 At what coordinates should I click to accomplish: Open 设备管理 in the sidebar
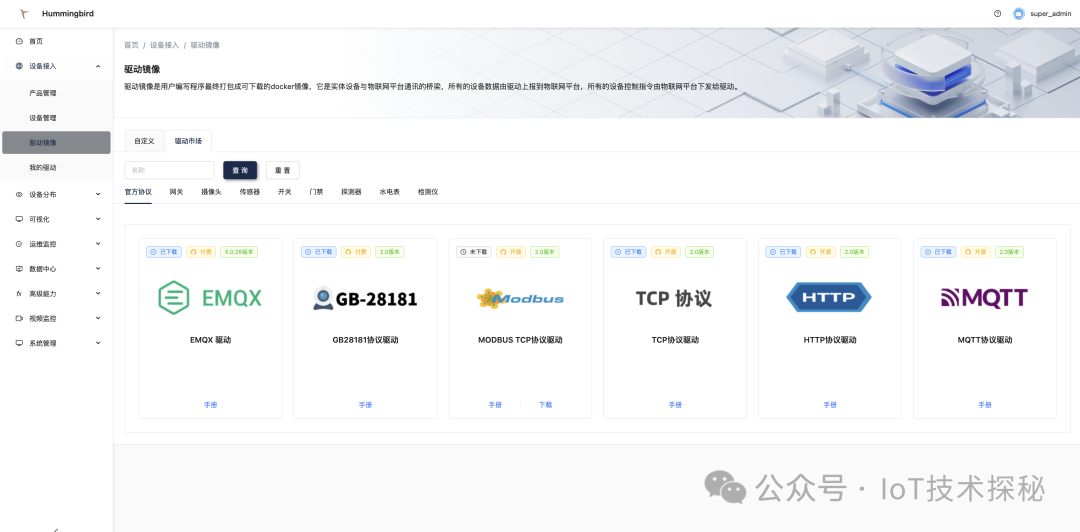coord(56,118)
